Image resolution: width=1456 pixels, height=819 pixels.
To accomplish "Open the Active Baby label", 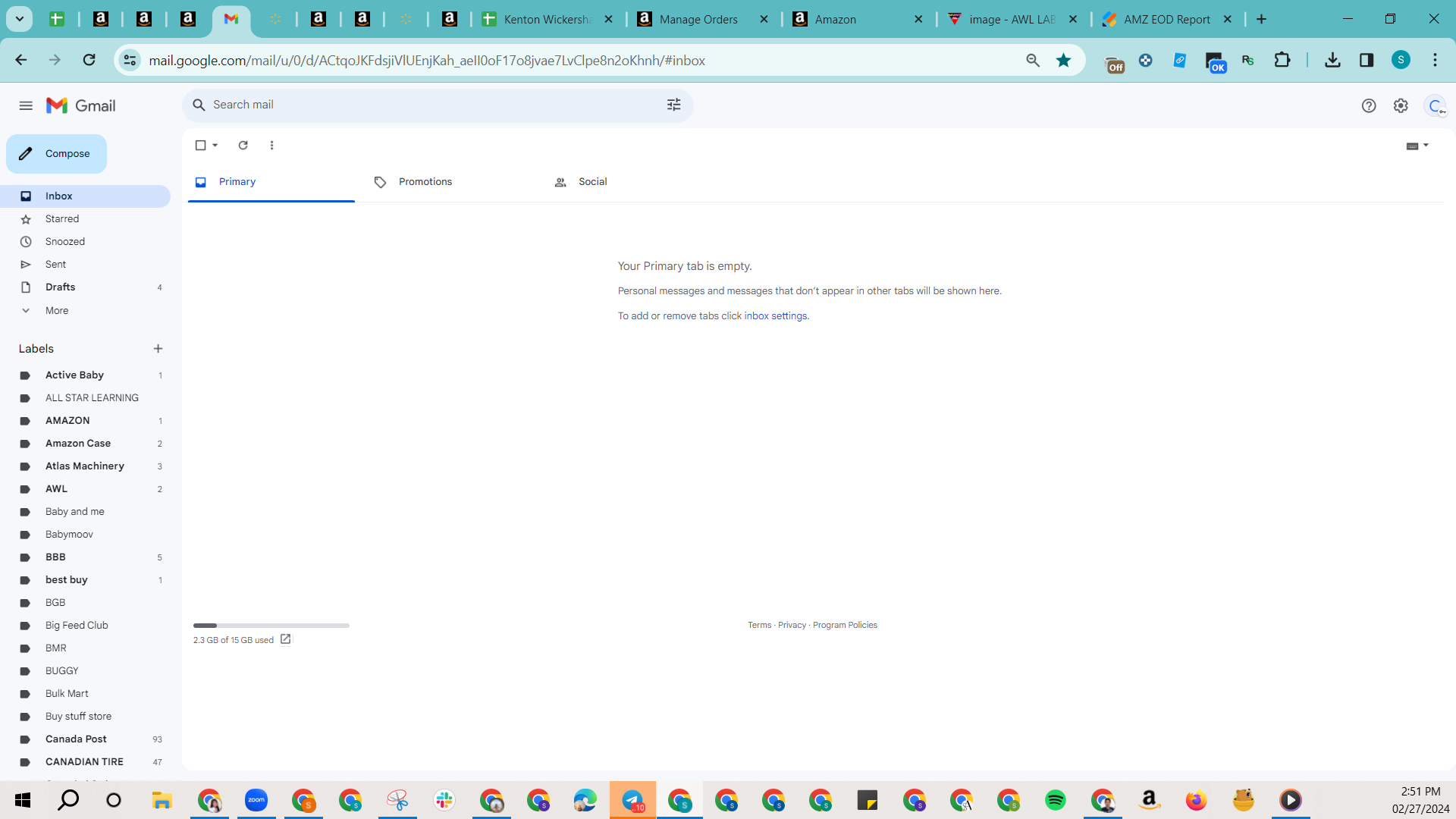I will pos(85,375).
